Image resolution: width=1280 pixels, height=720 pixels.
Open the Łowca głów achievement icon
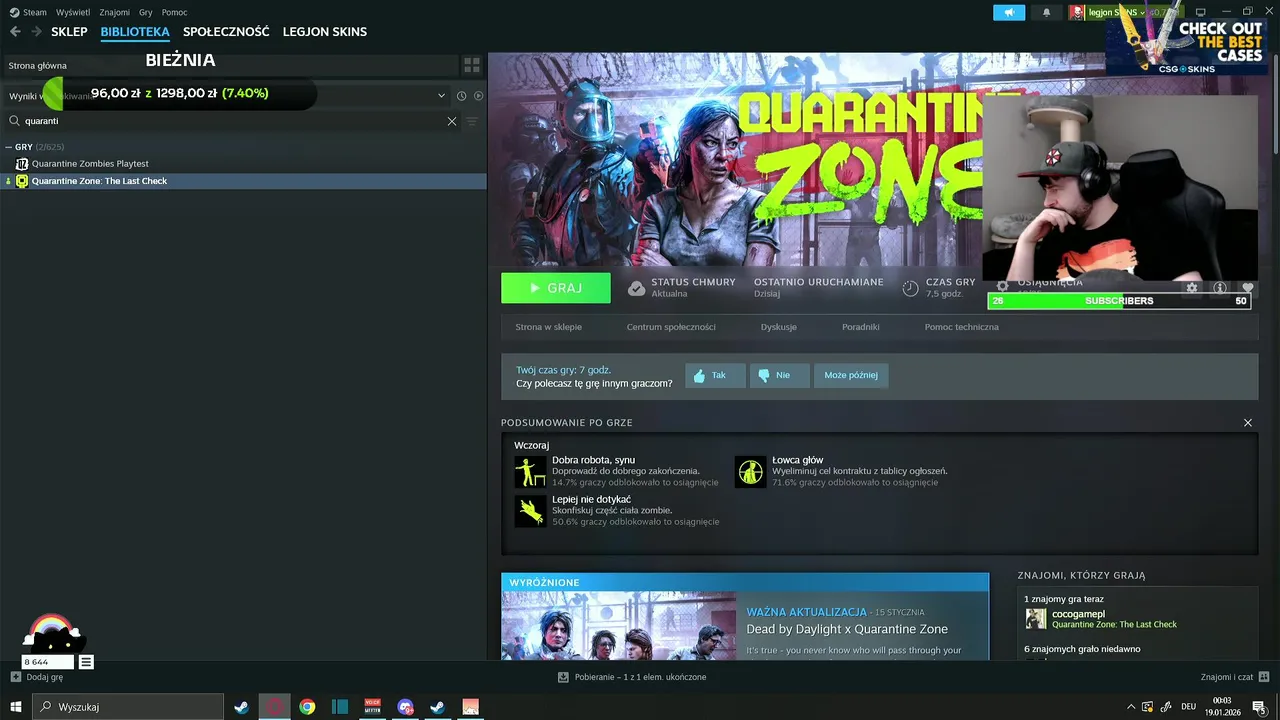[750, 472]
